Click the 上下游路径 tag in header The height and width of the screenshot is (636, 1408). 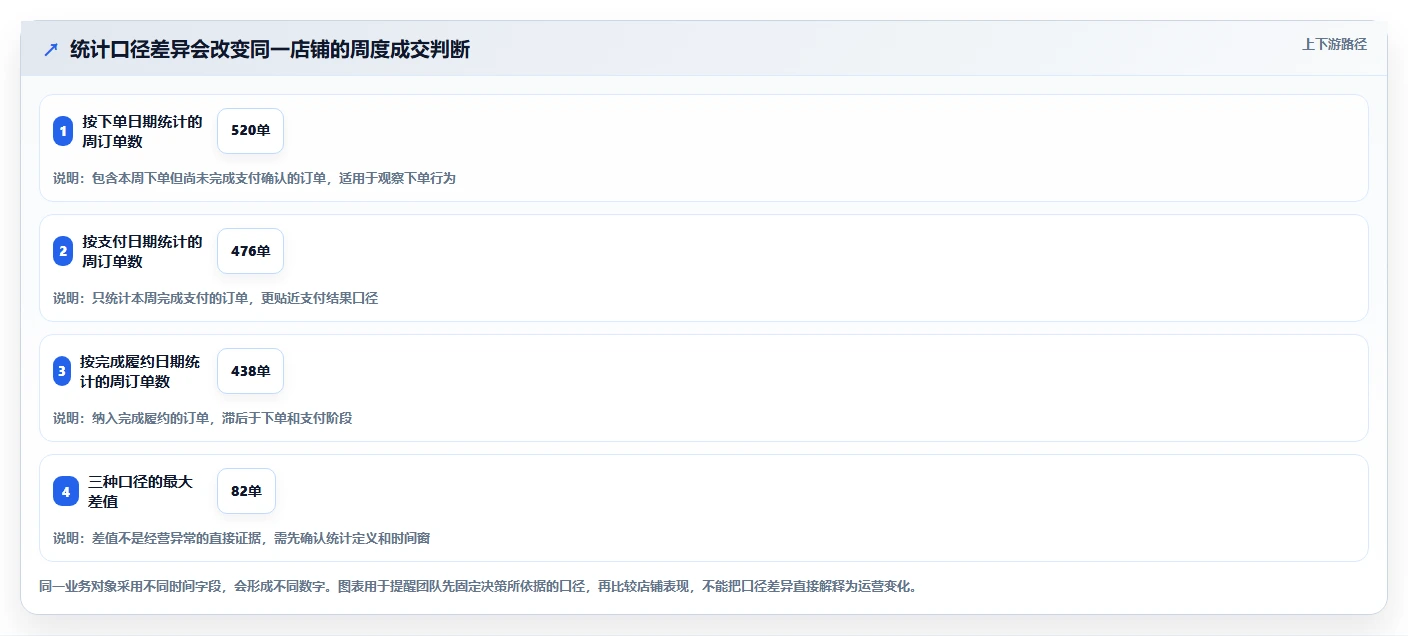[1334, 44]
